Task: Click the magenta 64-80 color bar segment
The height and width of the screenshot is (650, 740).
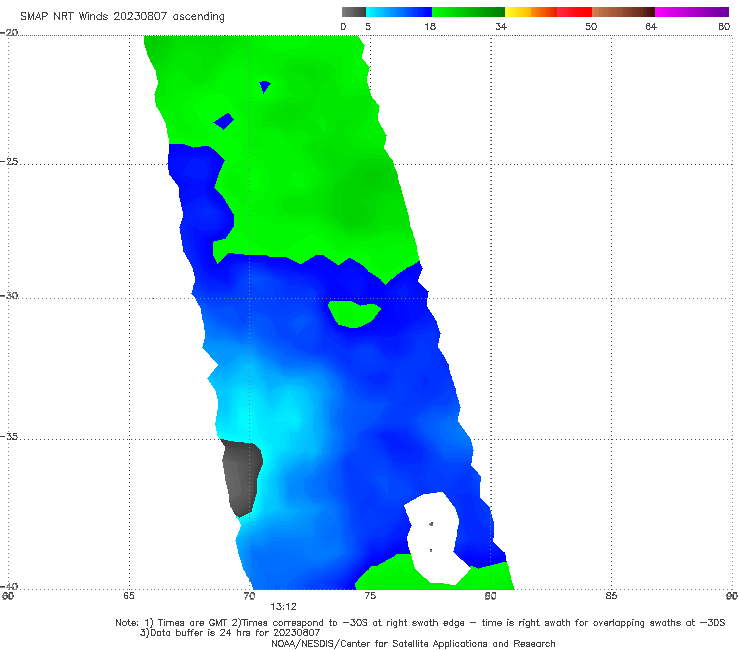Action: pyautogui.click(x=692, y=12)
